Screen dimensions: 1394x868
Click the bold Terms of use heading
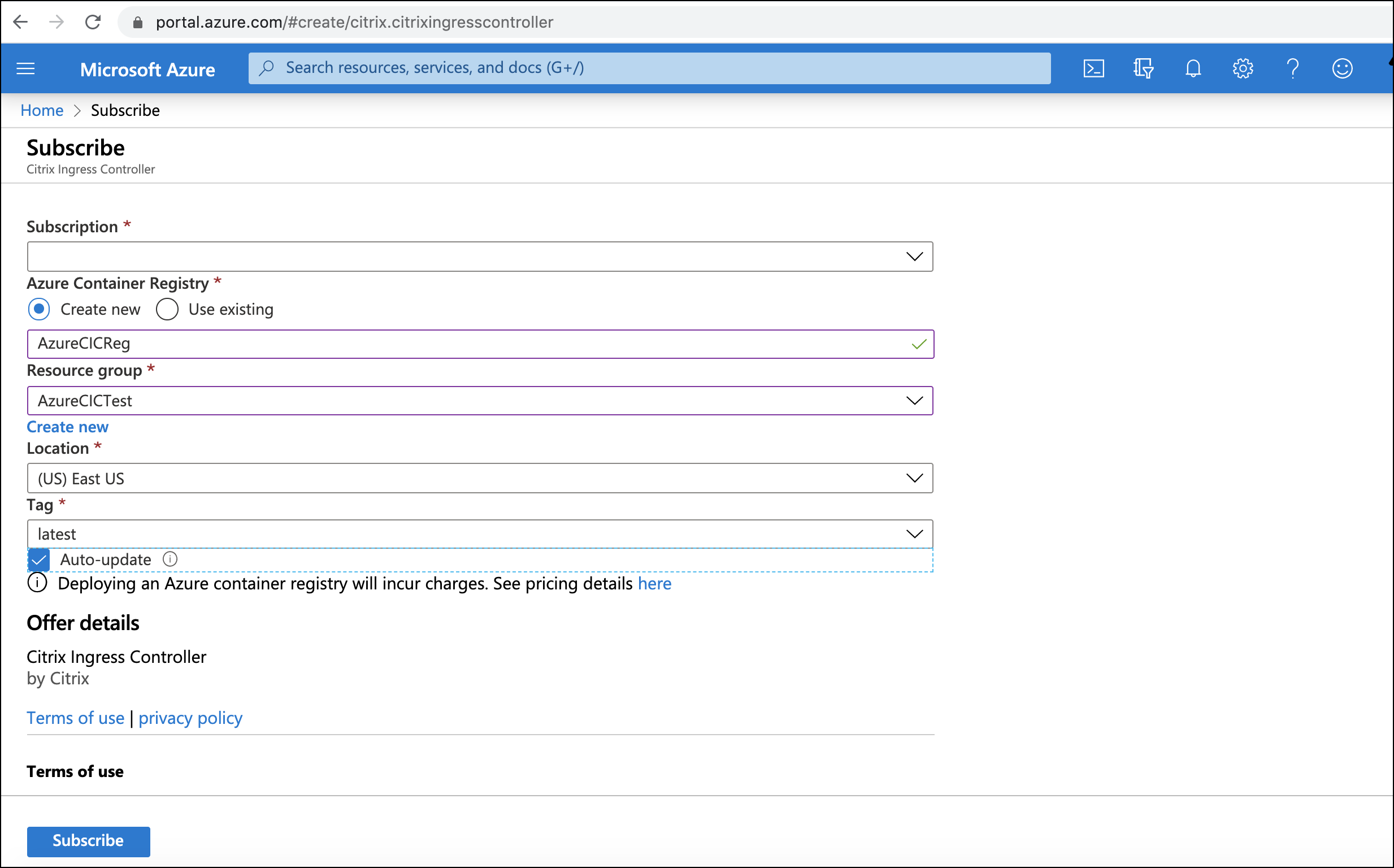coord(75,771)
